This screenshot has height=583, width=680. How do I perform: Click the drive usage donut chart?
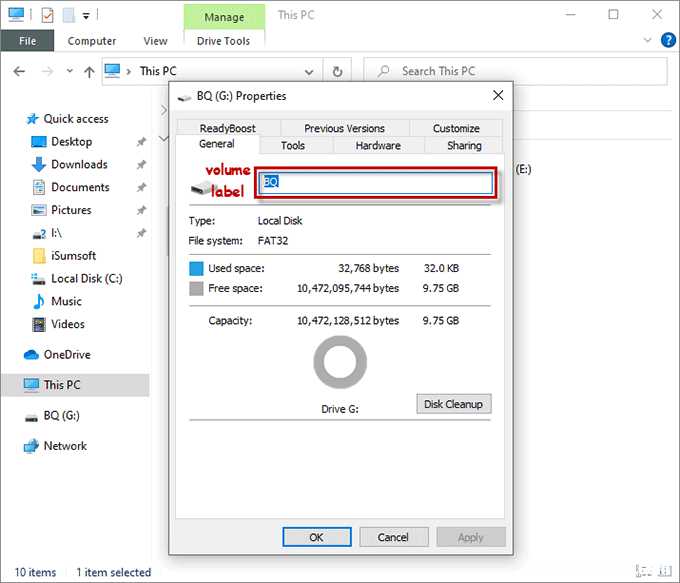pos(340,362)
